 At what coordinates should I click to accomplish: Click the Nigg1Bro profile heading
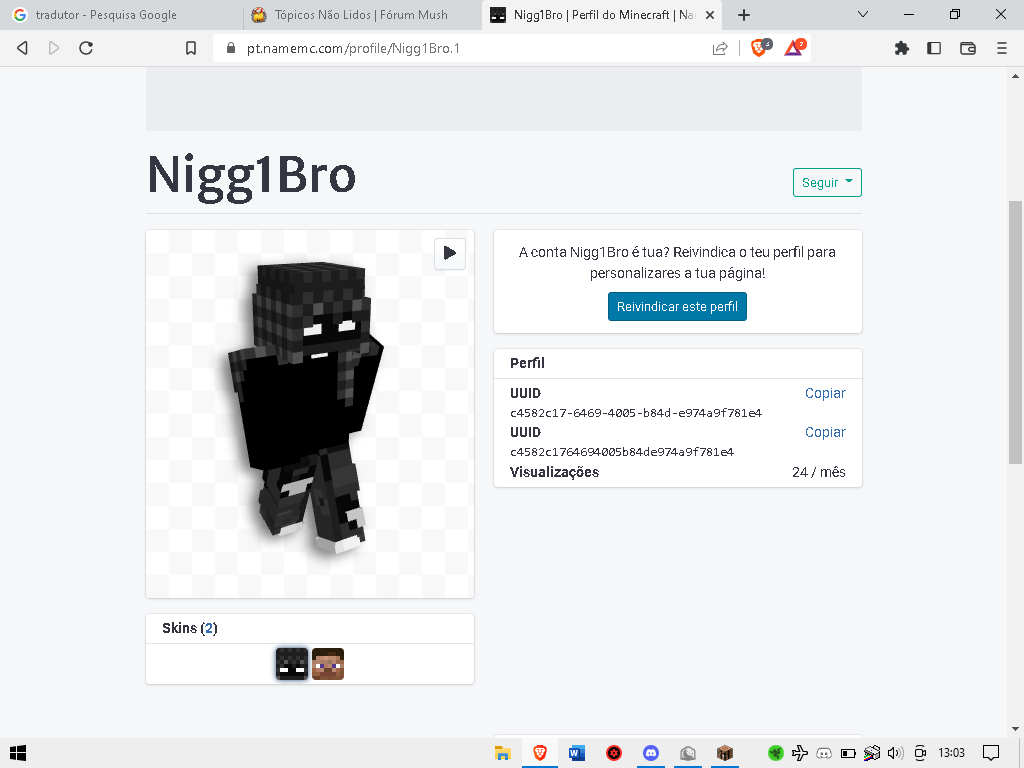[x=251, y=176]
